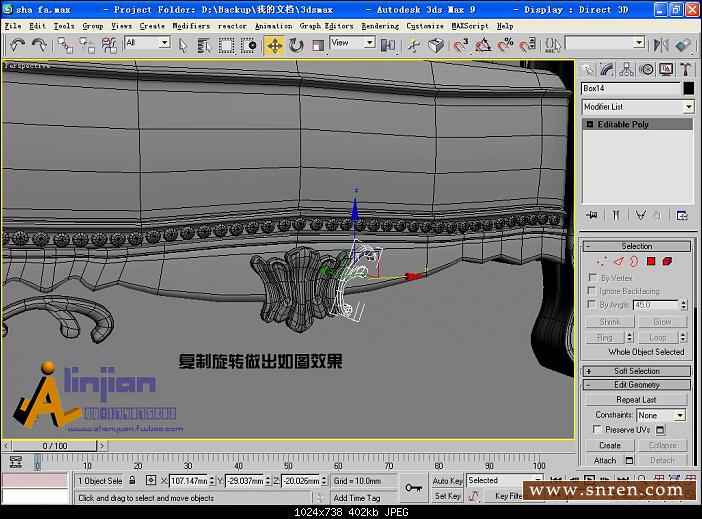The image size is (702, 519).
Task: Open the Rendering menu
Action: (x=379, y=26)
